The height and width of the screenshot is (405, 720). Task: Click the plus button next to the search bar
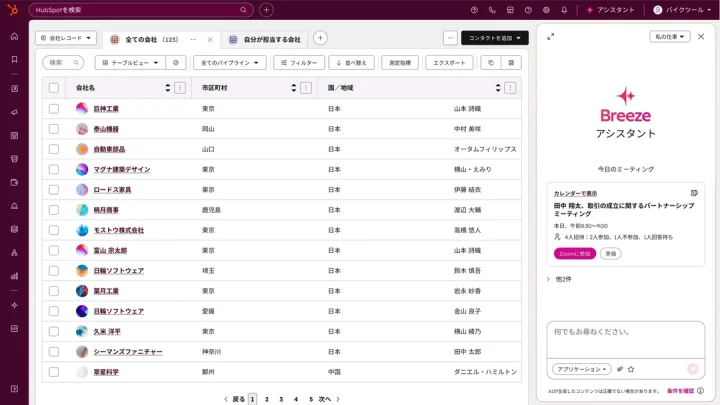(266, 10)
